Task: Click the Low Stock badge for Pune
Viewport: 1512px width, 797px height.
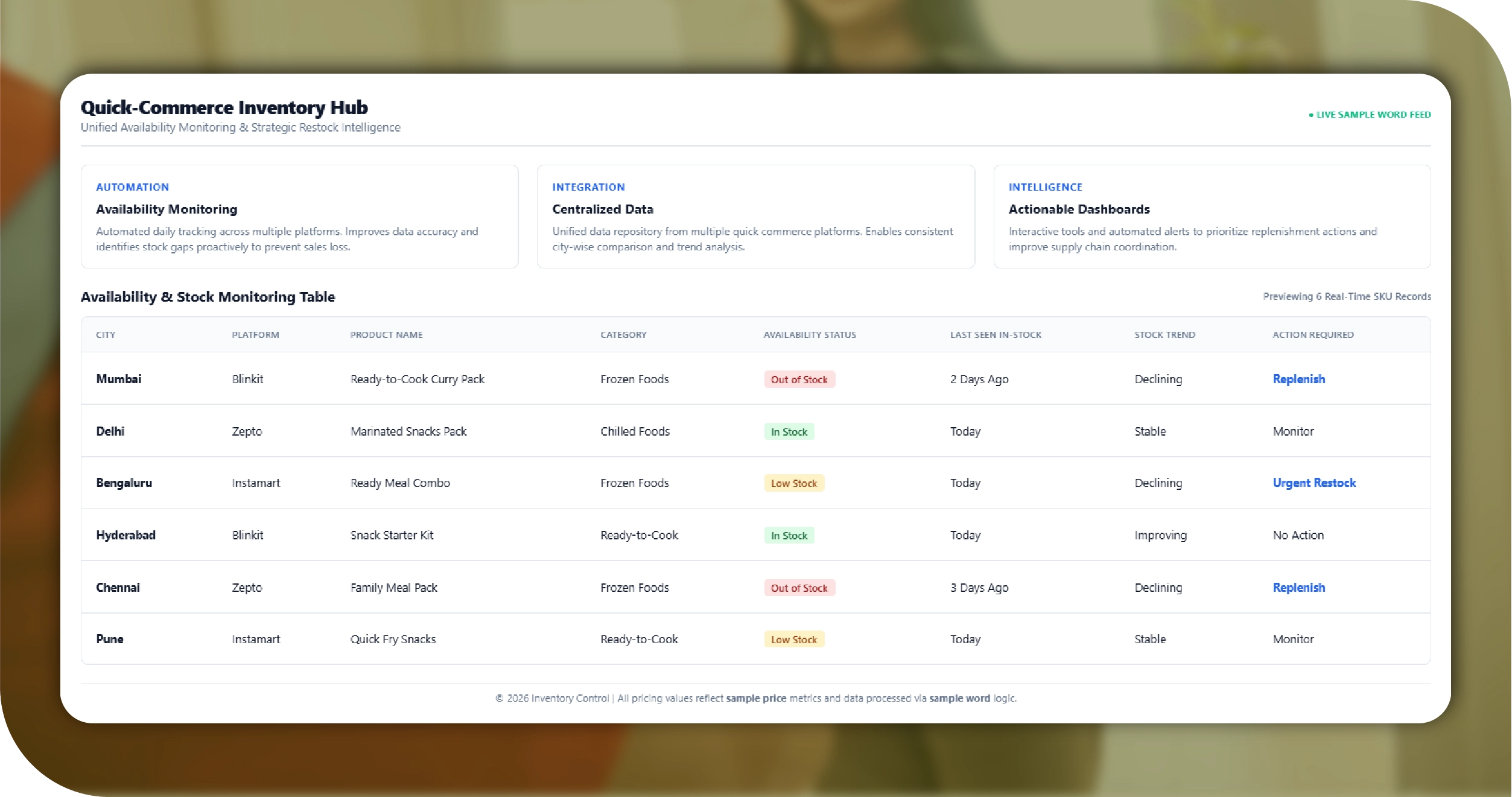Action: click(x=793, y=640)
